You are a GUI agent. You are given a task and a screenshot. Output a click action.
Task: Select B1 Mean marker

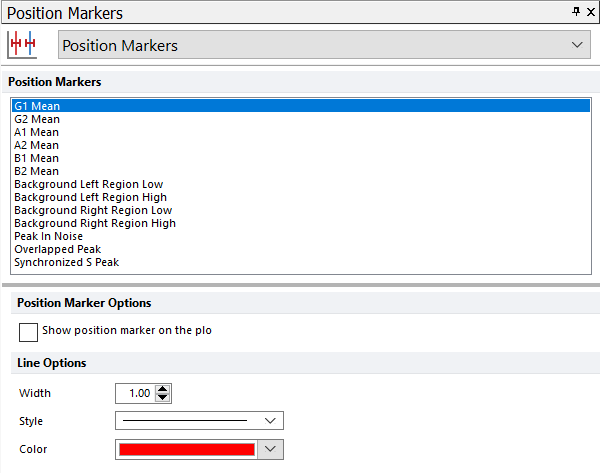pyautogui.click(x=301, y=158)
